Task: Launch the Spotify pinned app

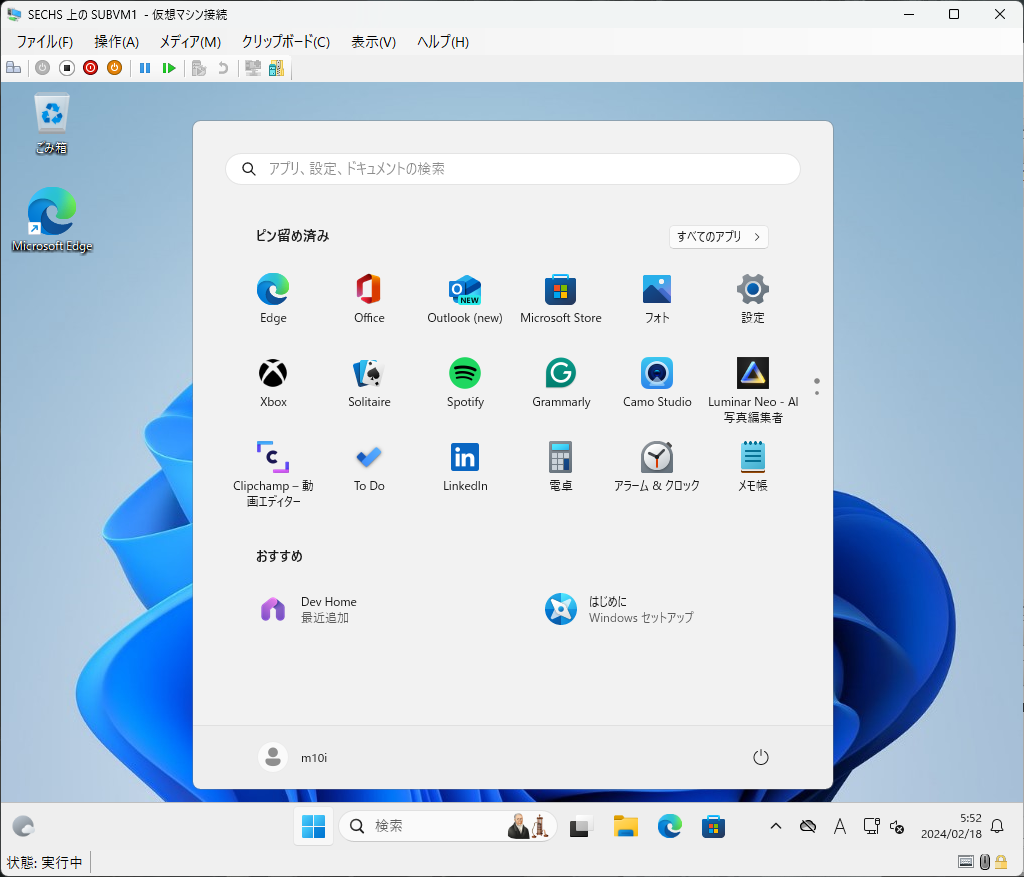Action: pyautogui.click(x=465, y=383)
